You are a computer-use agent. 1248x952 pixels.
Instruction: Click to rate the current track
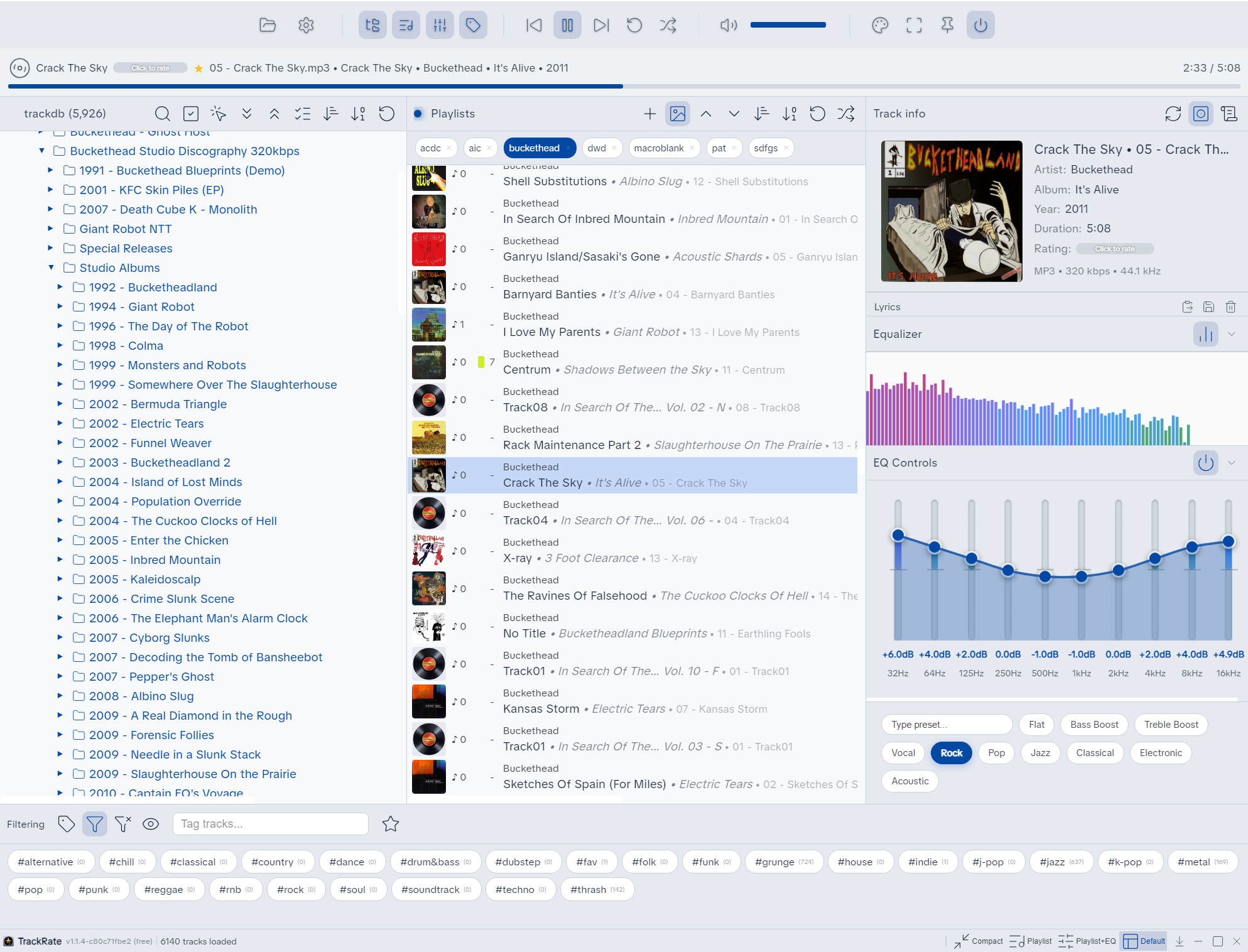[x=150, y=67]
